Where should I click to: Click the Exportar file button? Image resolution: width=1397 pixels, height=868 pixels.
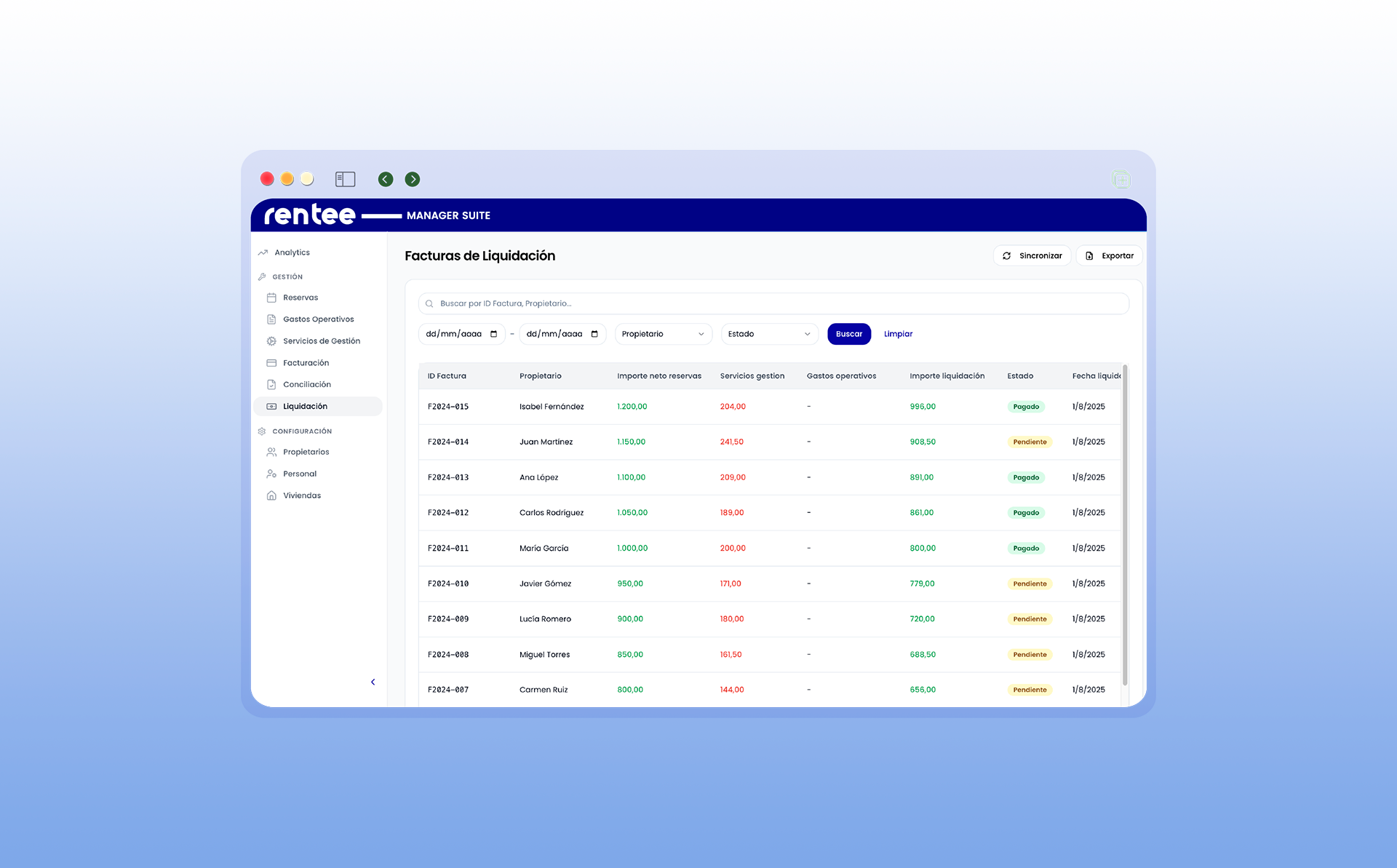[1109, 255]
